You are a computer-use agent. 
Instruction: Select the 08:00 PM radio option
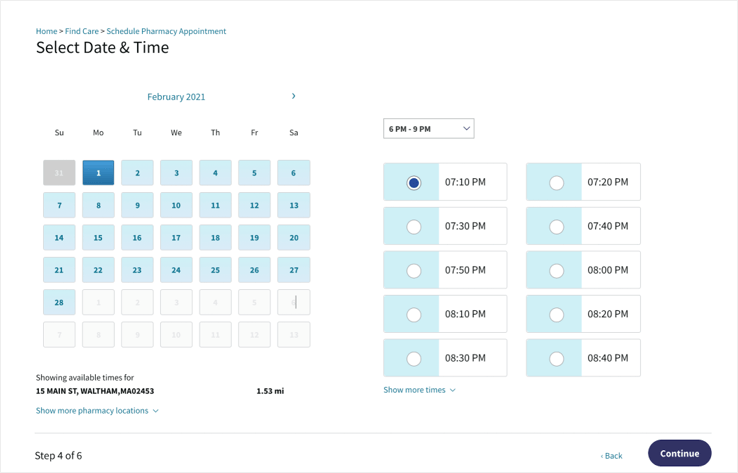[x=557, y=271]
